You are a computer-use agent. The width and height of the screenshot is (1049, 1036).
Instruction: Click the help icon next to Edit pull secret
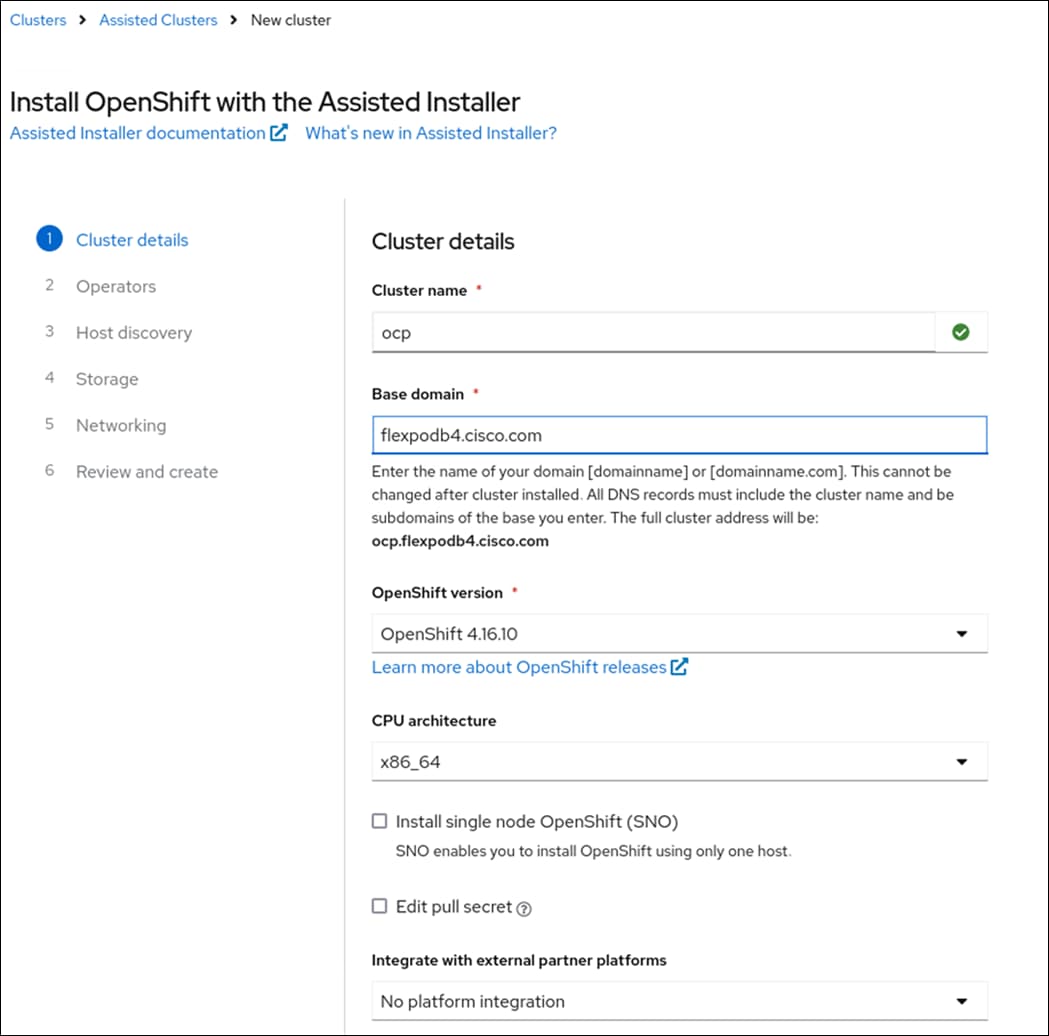pyautogui.click(x=524, y=909)
